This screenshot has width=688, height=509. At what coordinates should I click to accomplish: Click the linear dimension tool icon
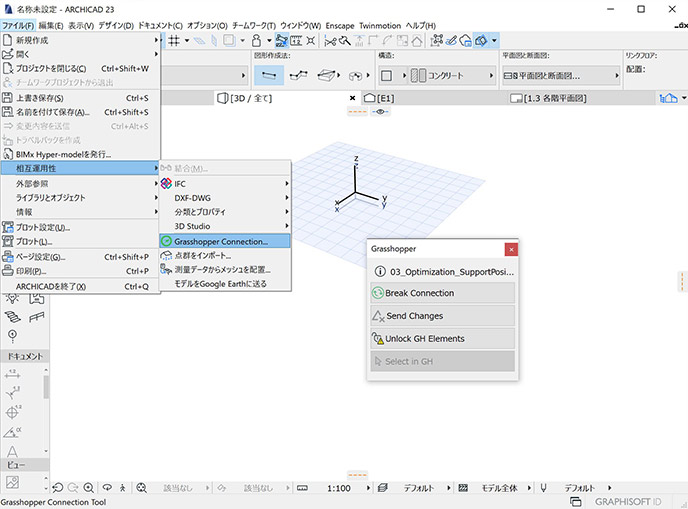click(12, 373)
